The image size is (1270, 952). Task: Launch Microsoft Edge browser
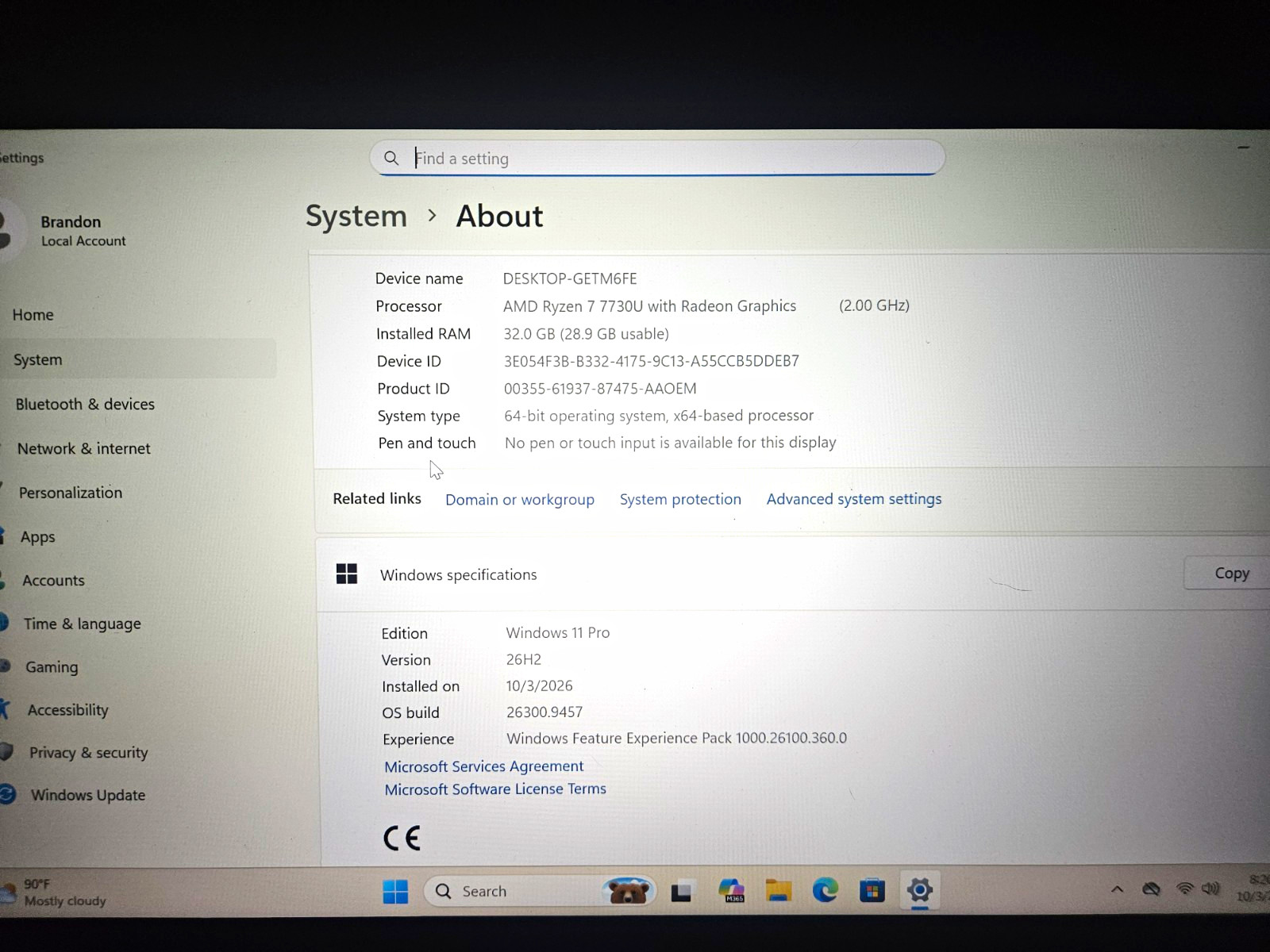pyautogui.click(x=825, y=891)
